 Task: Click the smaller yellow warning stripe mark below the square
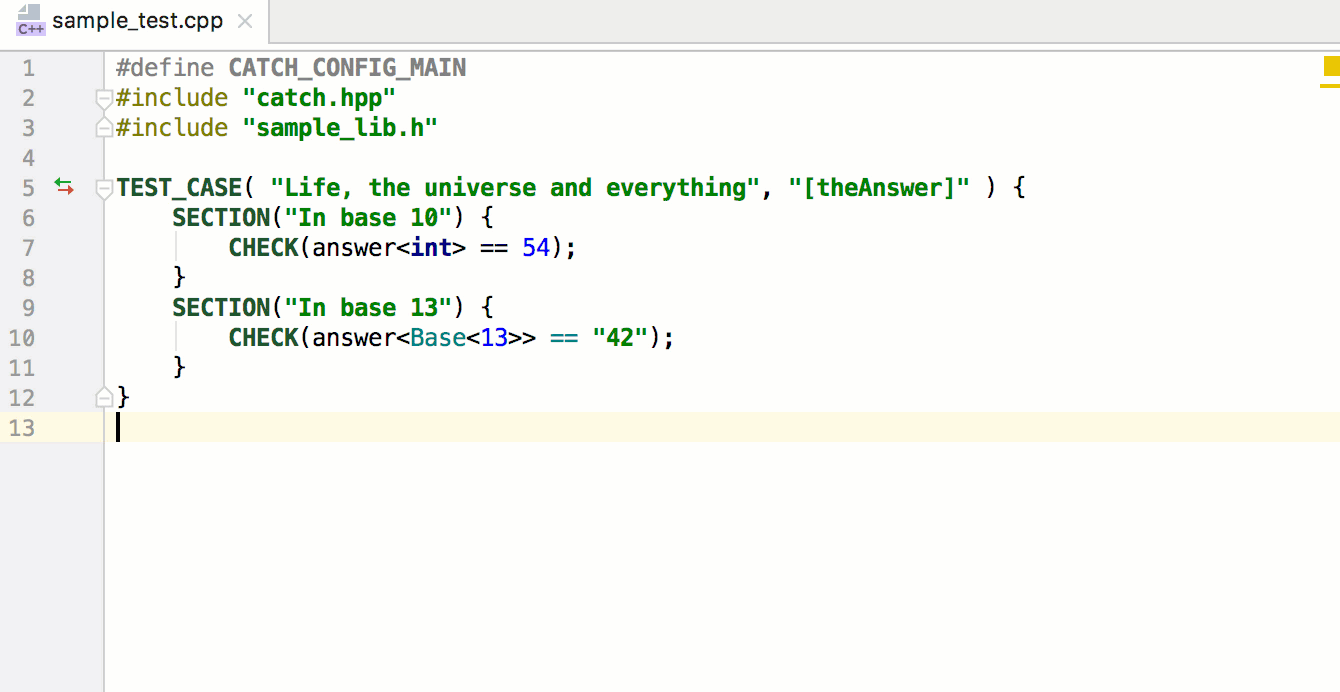pos(1330,86)
